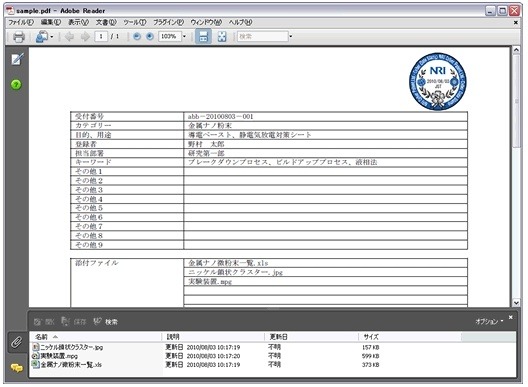Click the open attachment button
The image size is (528, 387).
pyautogui.click(x=44, y=322)
